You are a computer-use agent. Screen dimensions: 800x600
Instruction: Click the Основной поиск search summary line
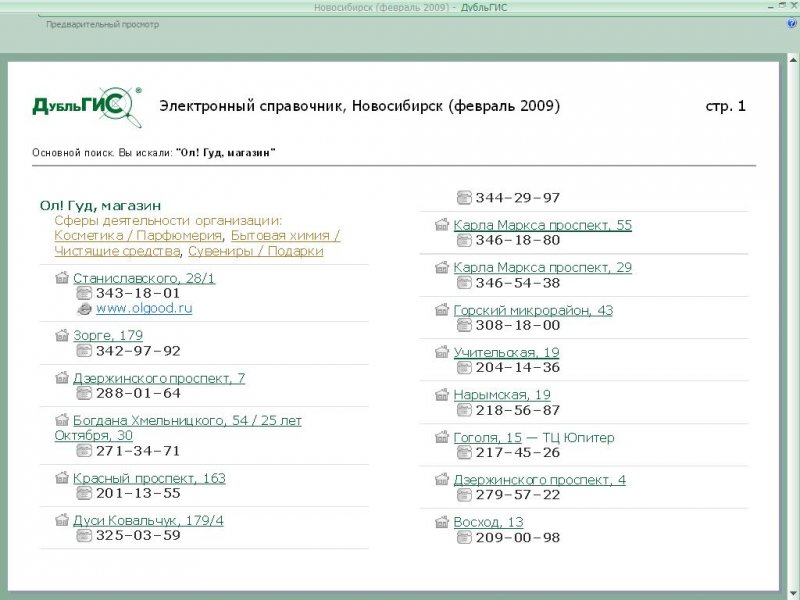tap(154, 153)
